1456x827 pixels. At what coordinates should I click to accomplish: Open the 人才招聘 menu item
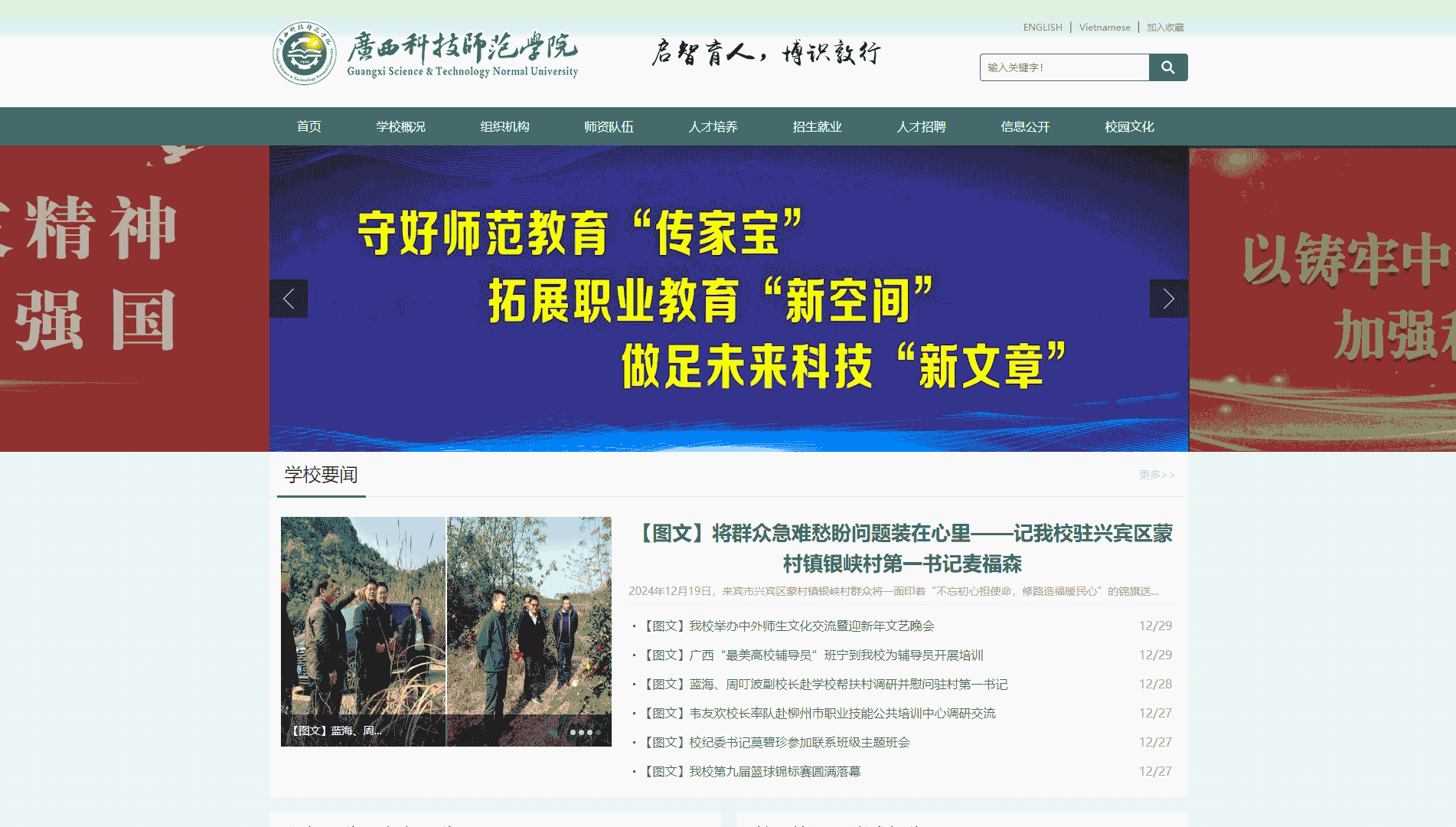click(x=922, y=126)
